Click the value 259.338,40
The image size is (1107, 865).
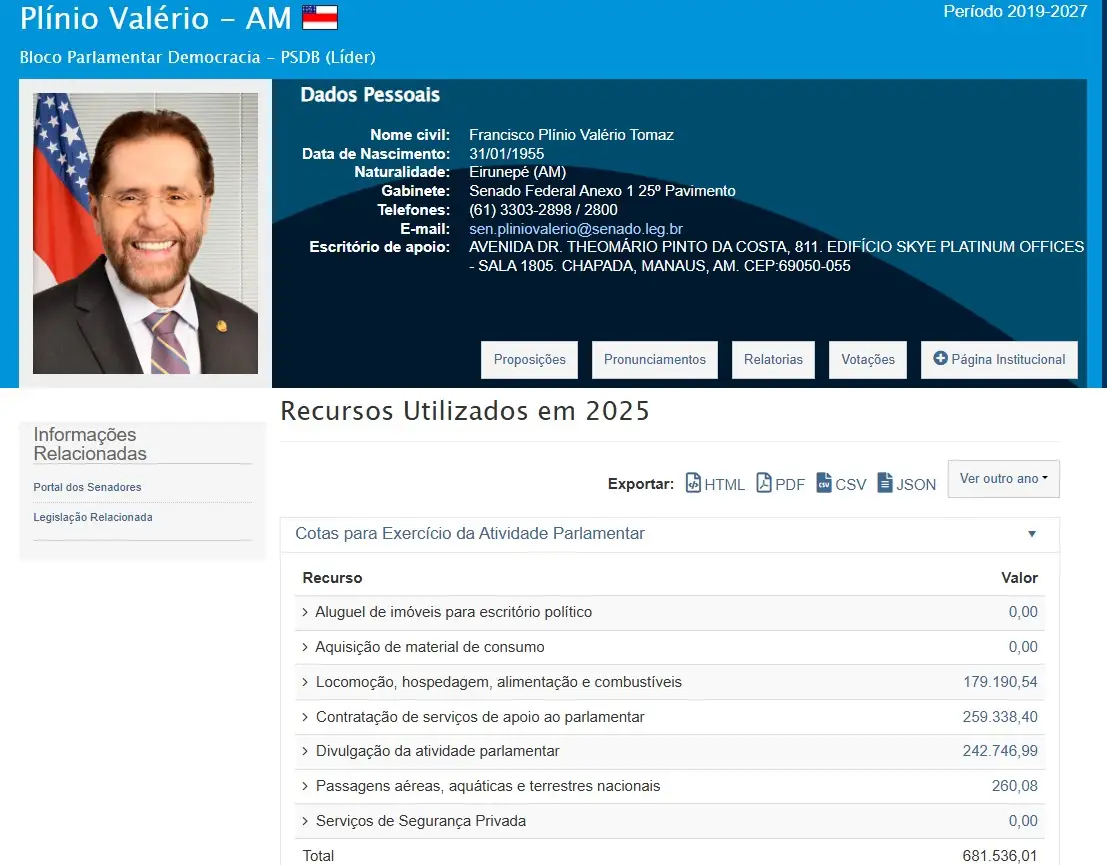point(1000,717)
